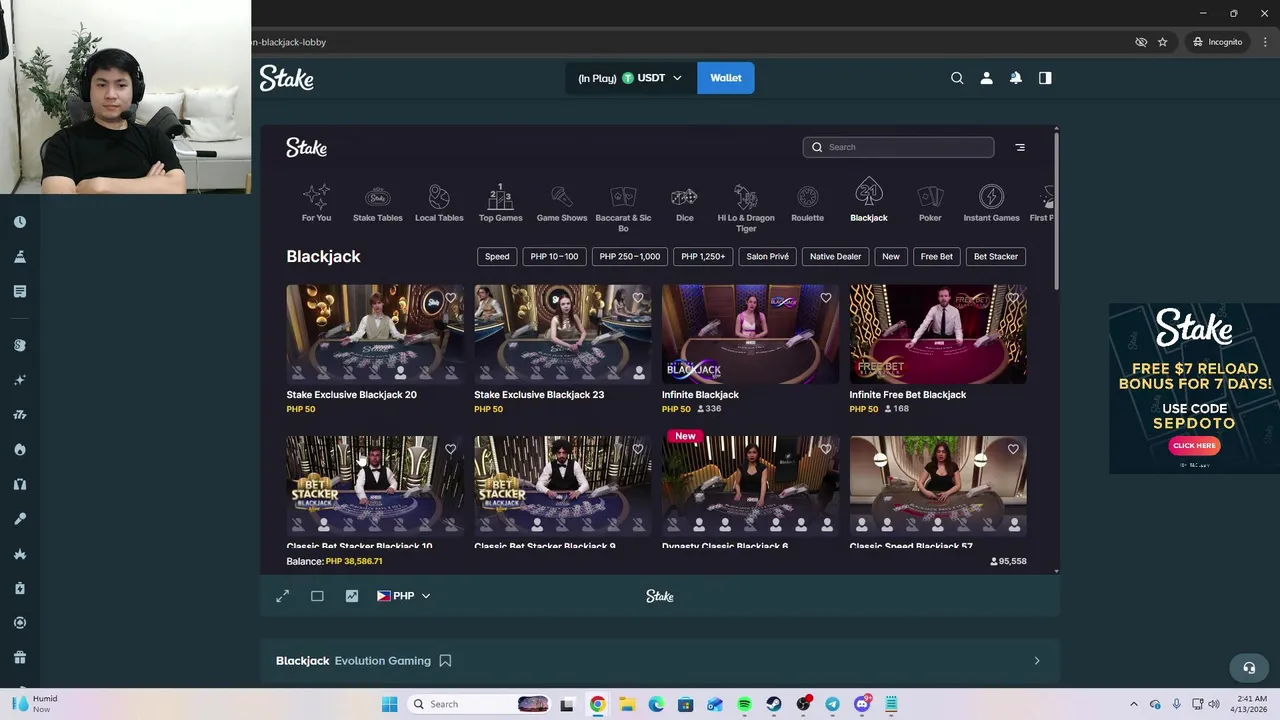Select the Game Shows category
The height and width of the screenshot is (720, 1280).
pyautogui.click(x=562, y=203)
